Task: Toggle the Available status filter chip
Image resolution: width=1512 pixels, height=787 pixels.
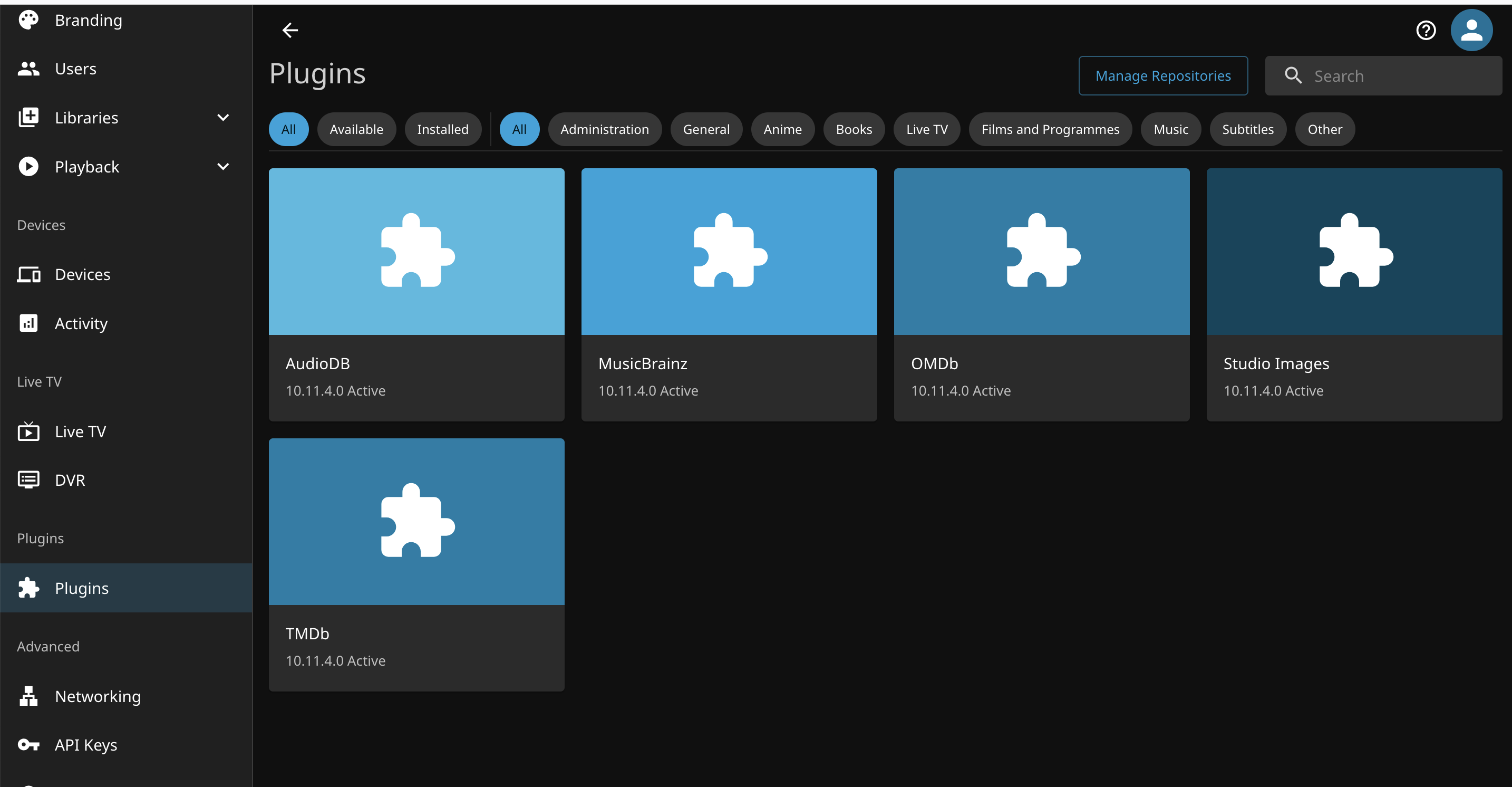Action: pos(356,129)
